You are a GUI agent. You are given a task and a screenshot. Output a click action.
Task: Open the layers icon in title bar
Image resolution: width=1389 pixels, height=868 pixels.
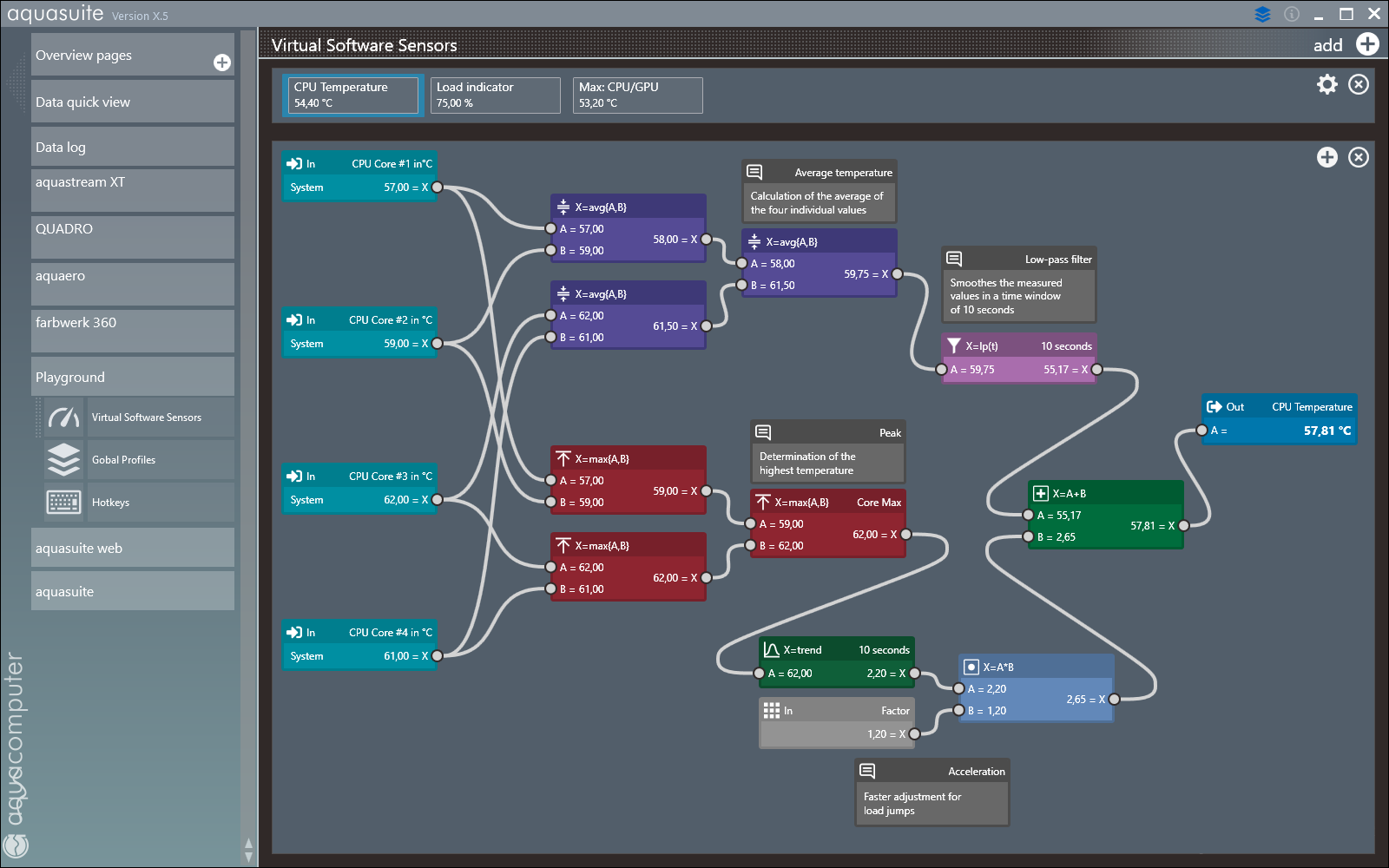1262,14
